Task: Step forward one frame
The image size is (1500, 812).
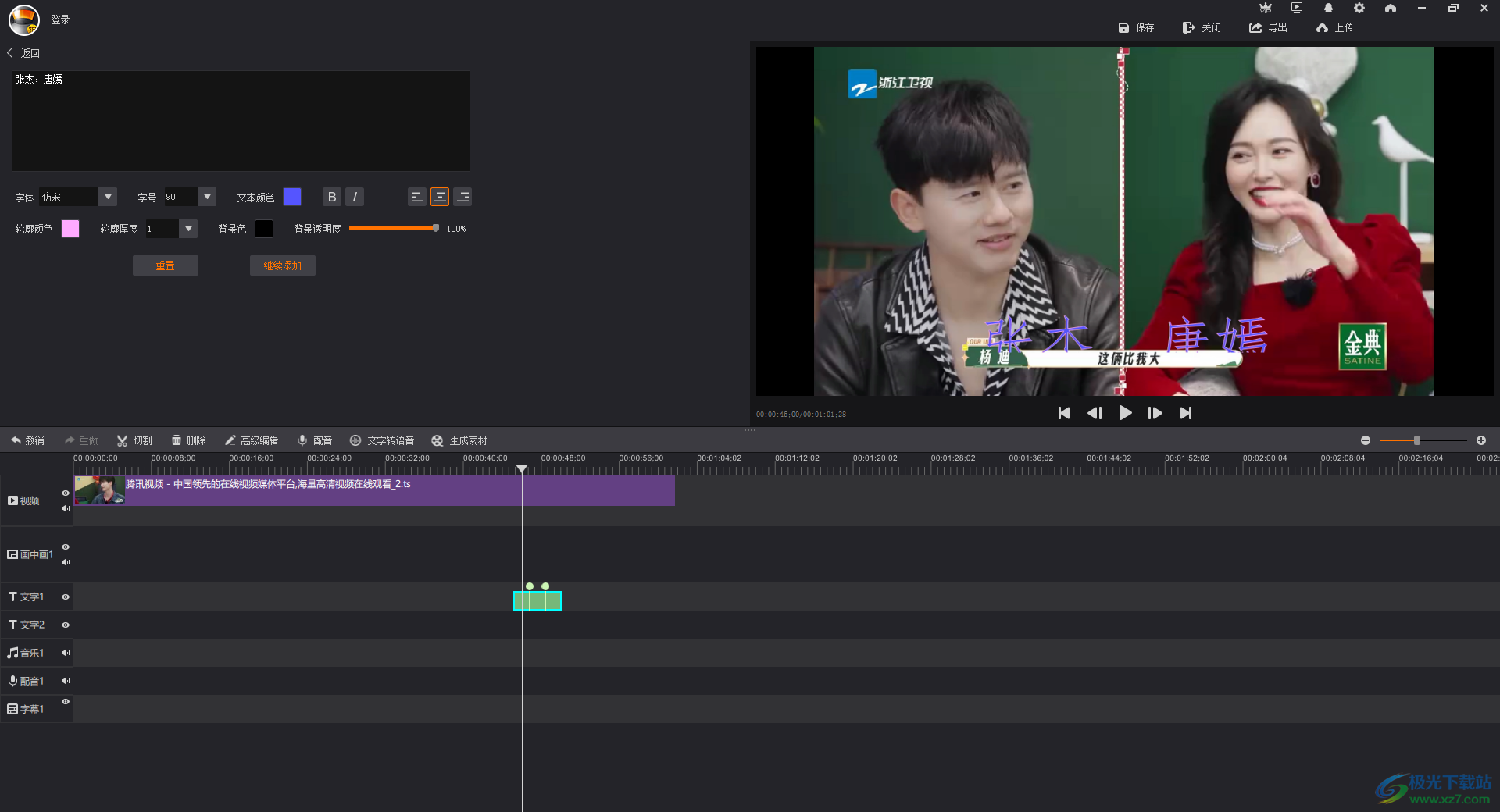Action: pyautogui.click(x=1155, y=413)
